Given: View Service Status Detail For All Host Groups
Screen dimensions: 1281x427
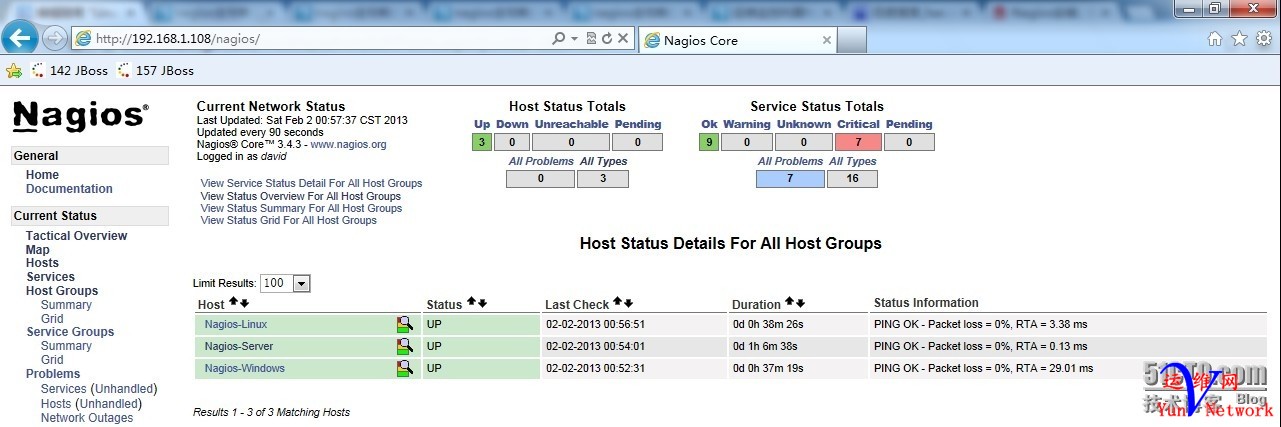Looking at the screenshot, I should 311,184.
